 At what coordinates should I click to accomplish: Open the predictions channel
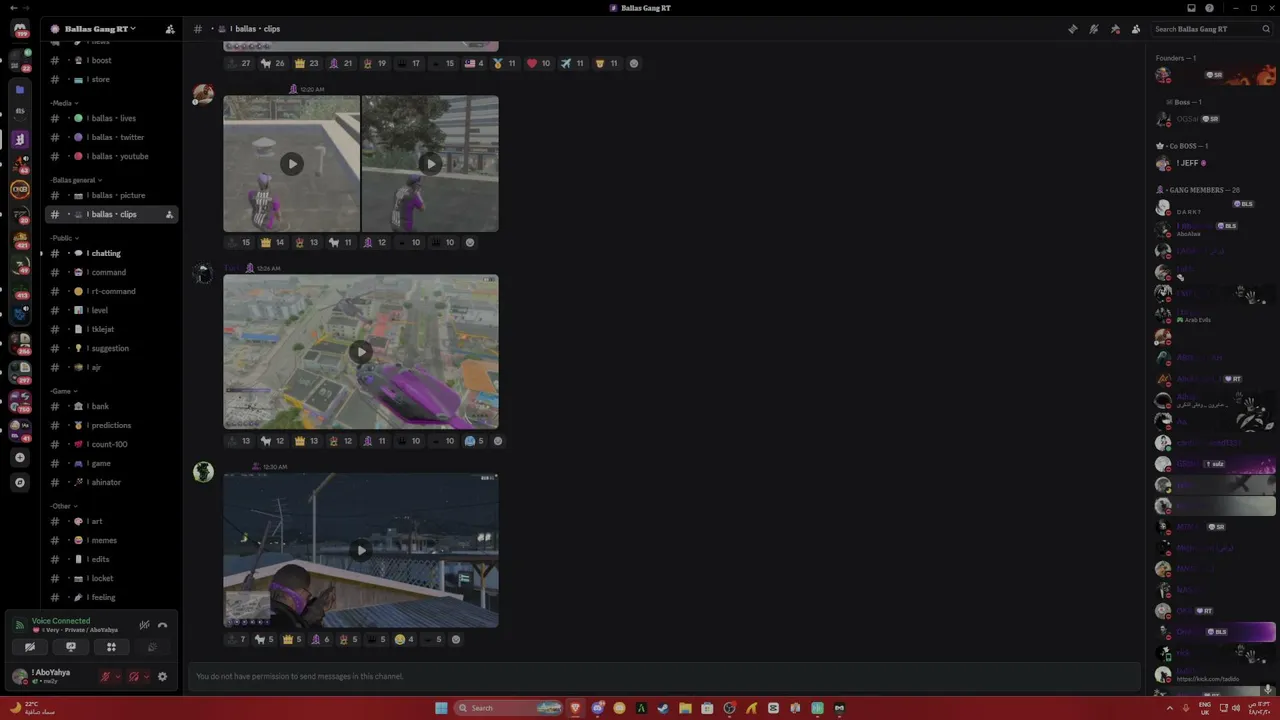tap(112, 425)
